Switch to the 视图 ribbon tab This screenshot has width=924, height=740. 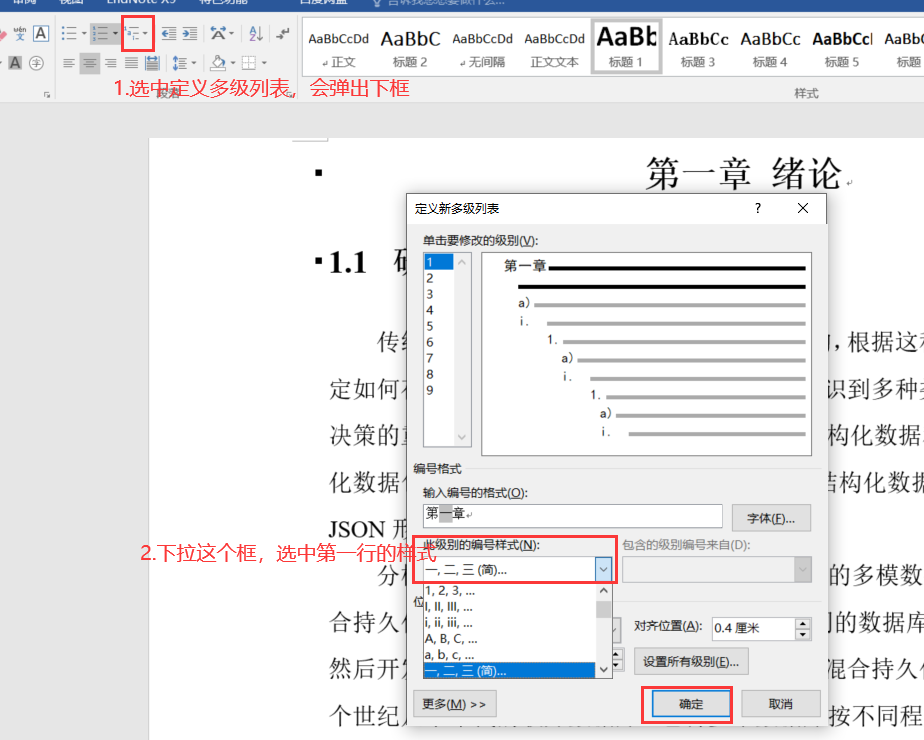pos(70,4)
